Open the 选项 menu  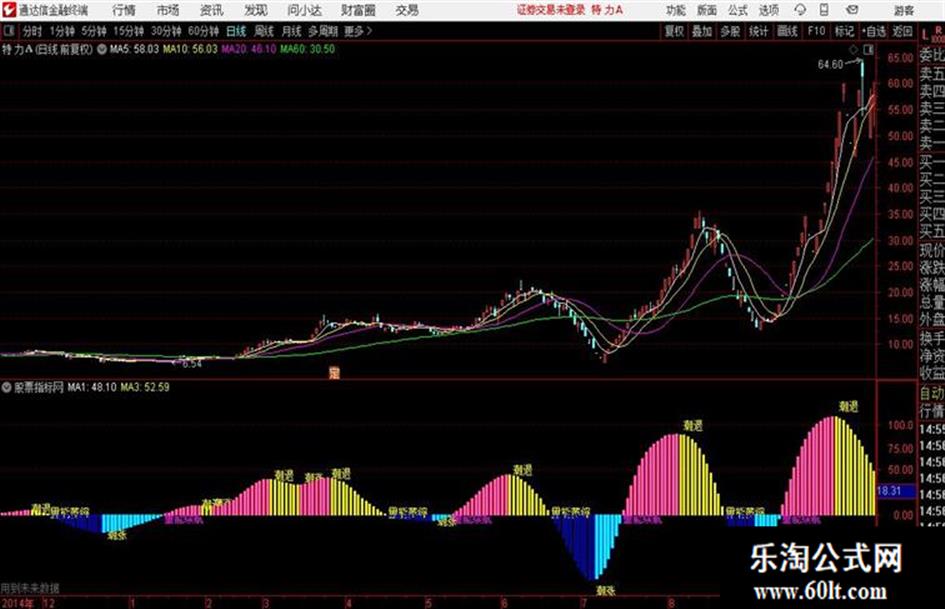click(768, 10)
